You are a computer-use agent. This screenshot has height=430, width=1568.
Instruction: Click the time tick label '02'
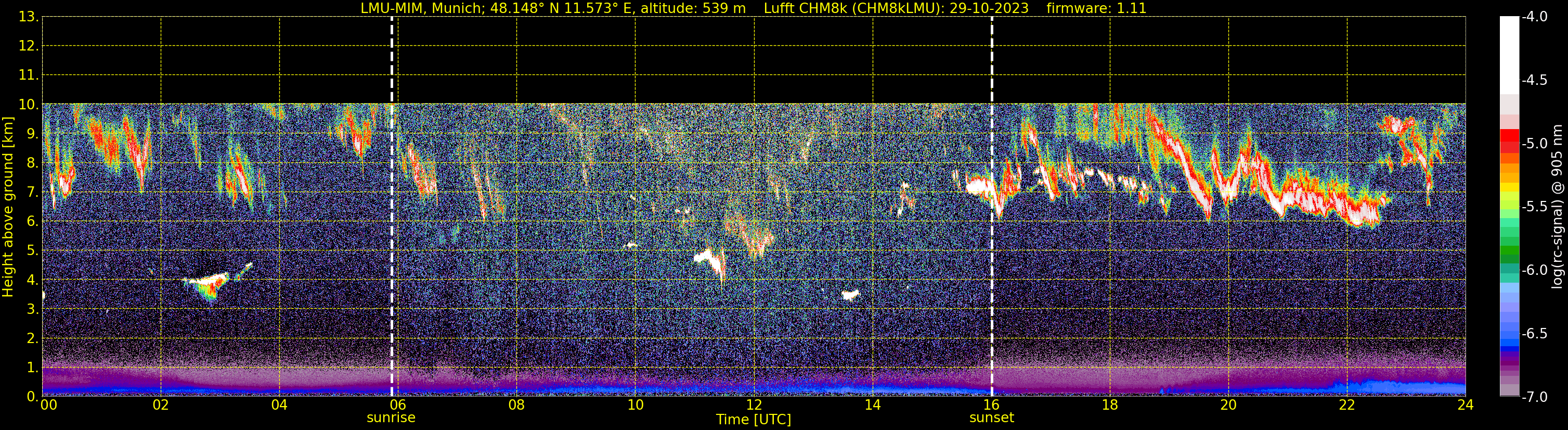[161, 405]
